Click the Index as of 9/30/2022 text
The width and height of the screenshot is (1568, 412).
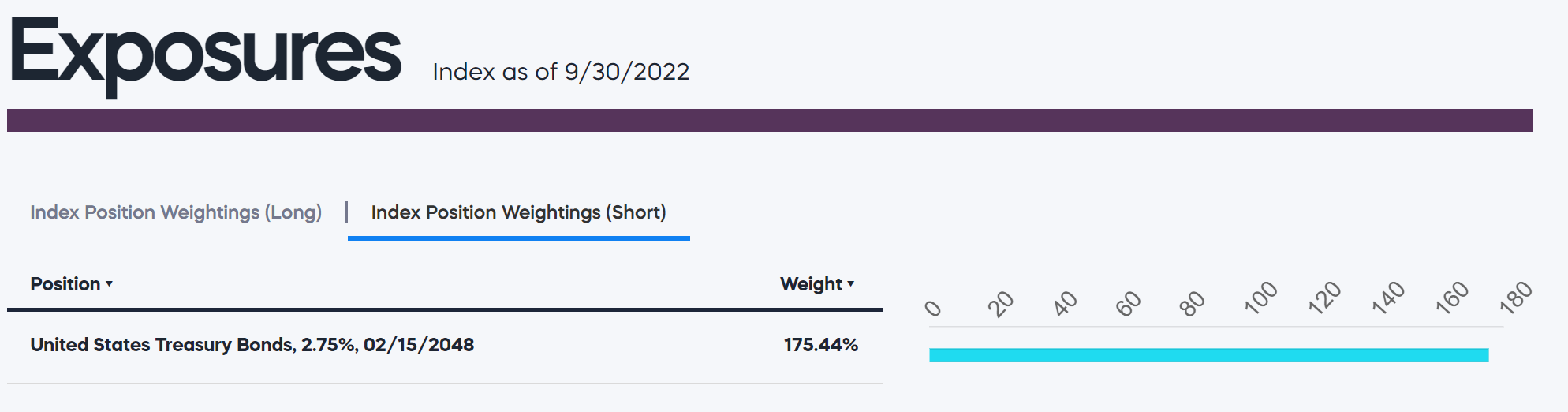click(x=561, y=72)
